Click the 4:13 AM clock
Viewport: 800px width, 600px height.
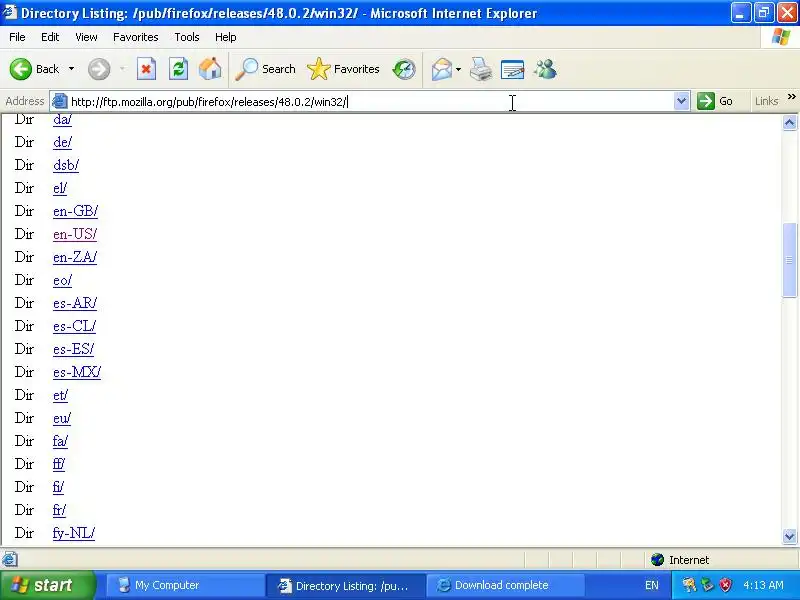coord(763,585)
